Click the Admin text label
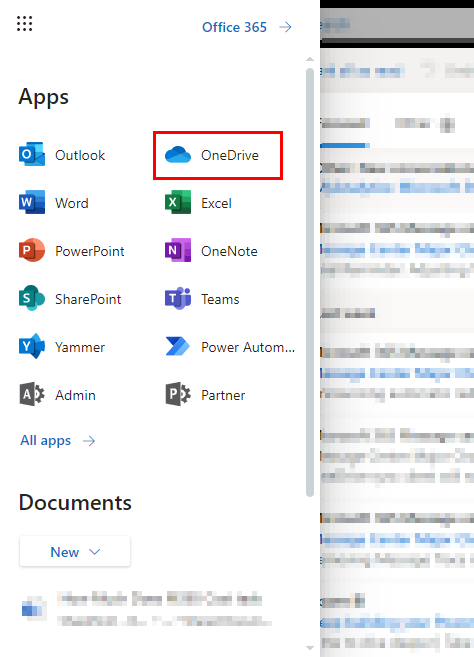The width and height of the screenshot is (474, 657). coord(75,395)
